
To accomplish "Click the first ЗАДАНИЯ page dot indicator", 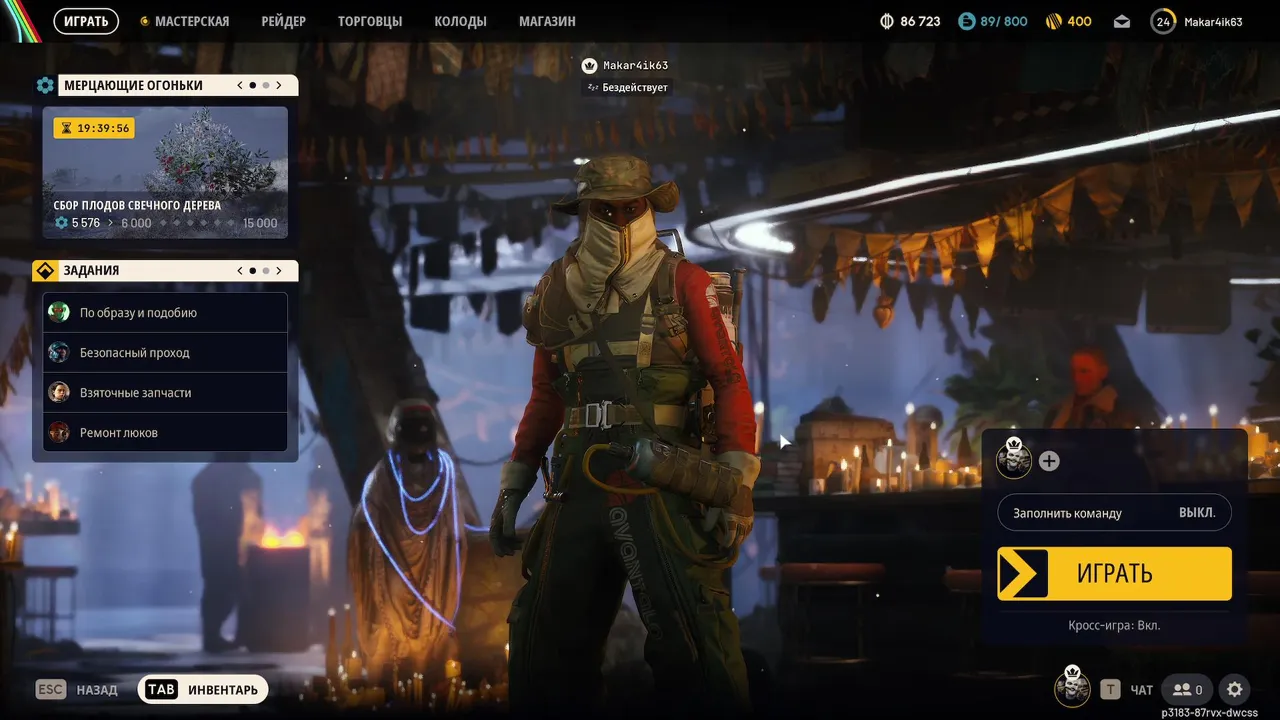I will coord(252,270).
